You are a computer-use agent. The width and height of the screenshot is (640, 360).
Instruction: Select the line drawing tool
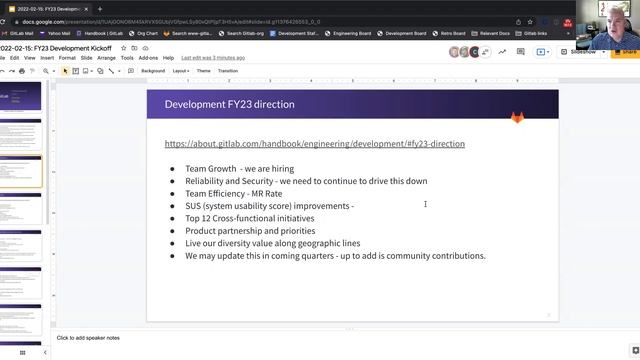click(x=111, y=71)
